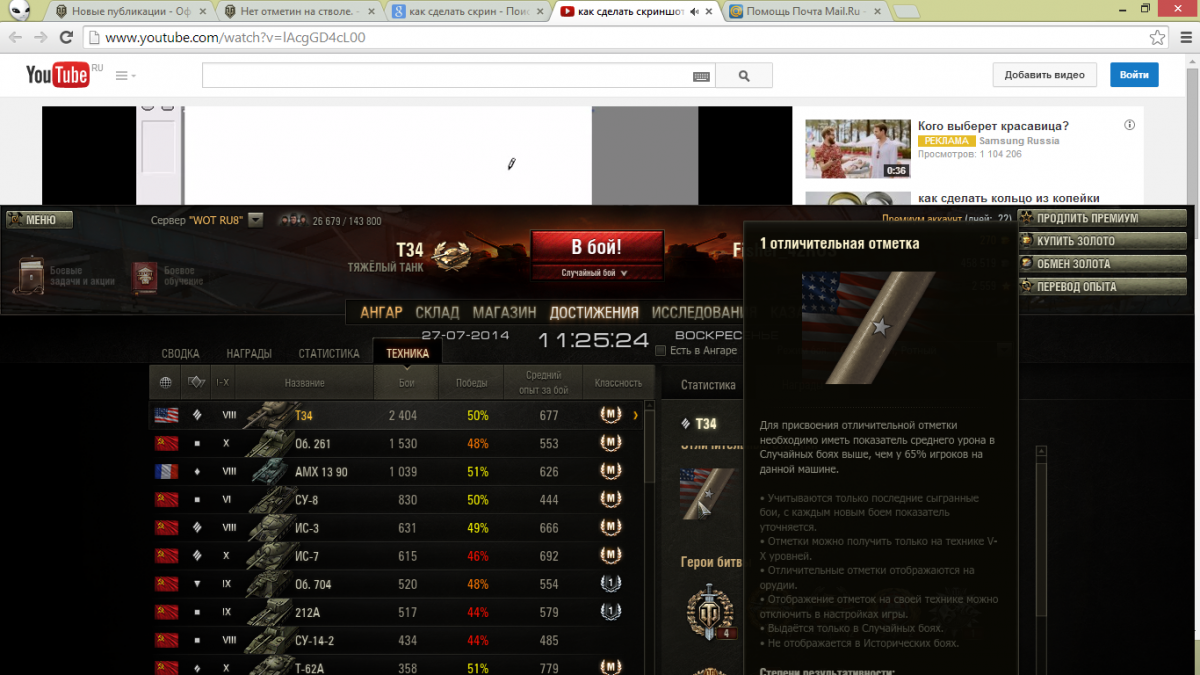
Task: Switch to the СТАТИСТИКА tab
Action: pos(329,353)
